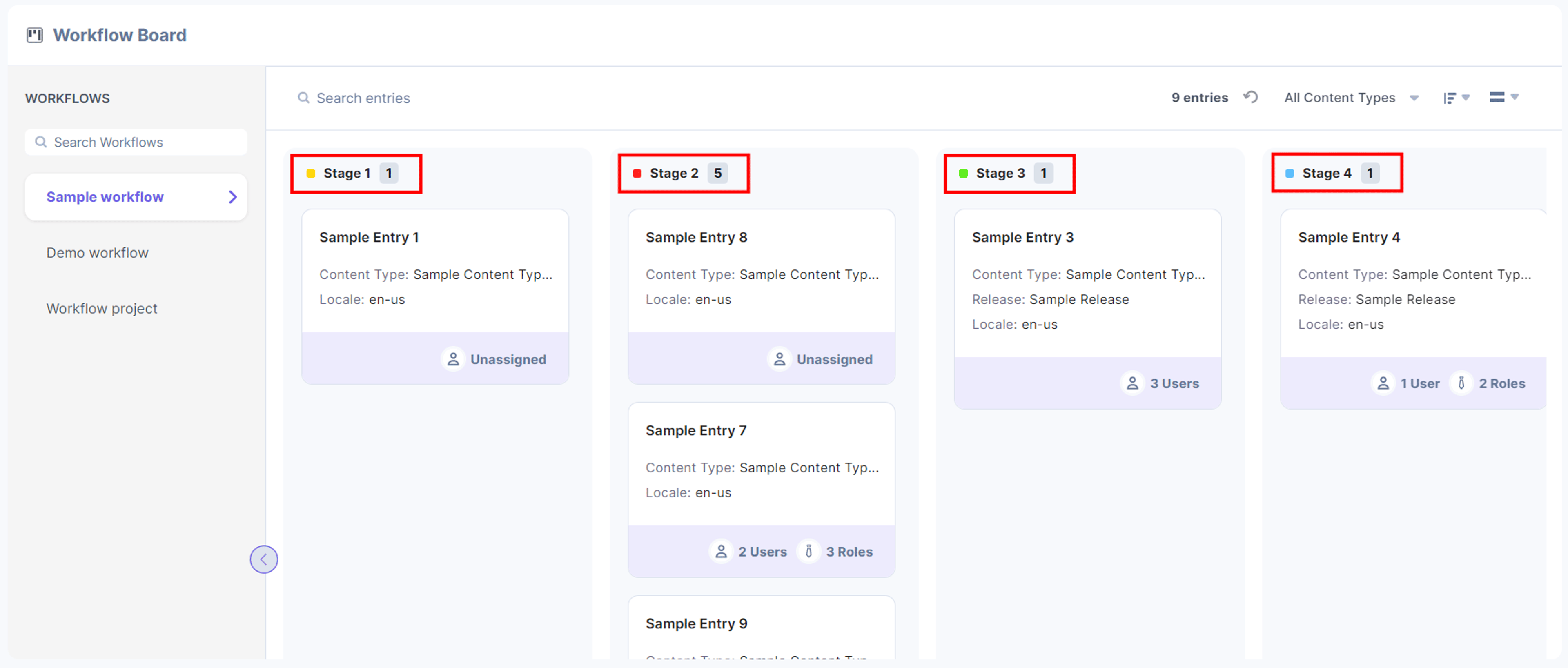Select Workflow project in sidebar
Screen dimensions: 1568x668
pos(102,309)
